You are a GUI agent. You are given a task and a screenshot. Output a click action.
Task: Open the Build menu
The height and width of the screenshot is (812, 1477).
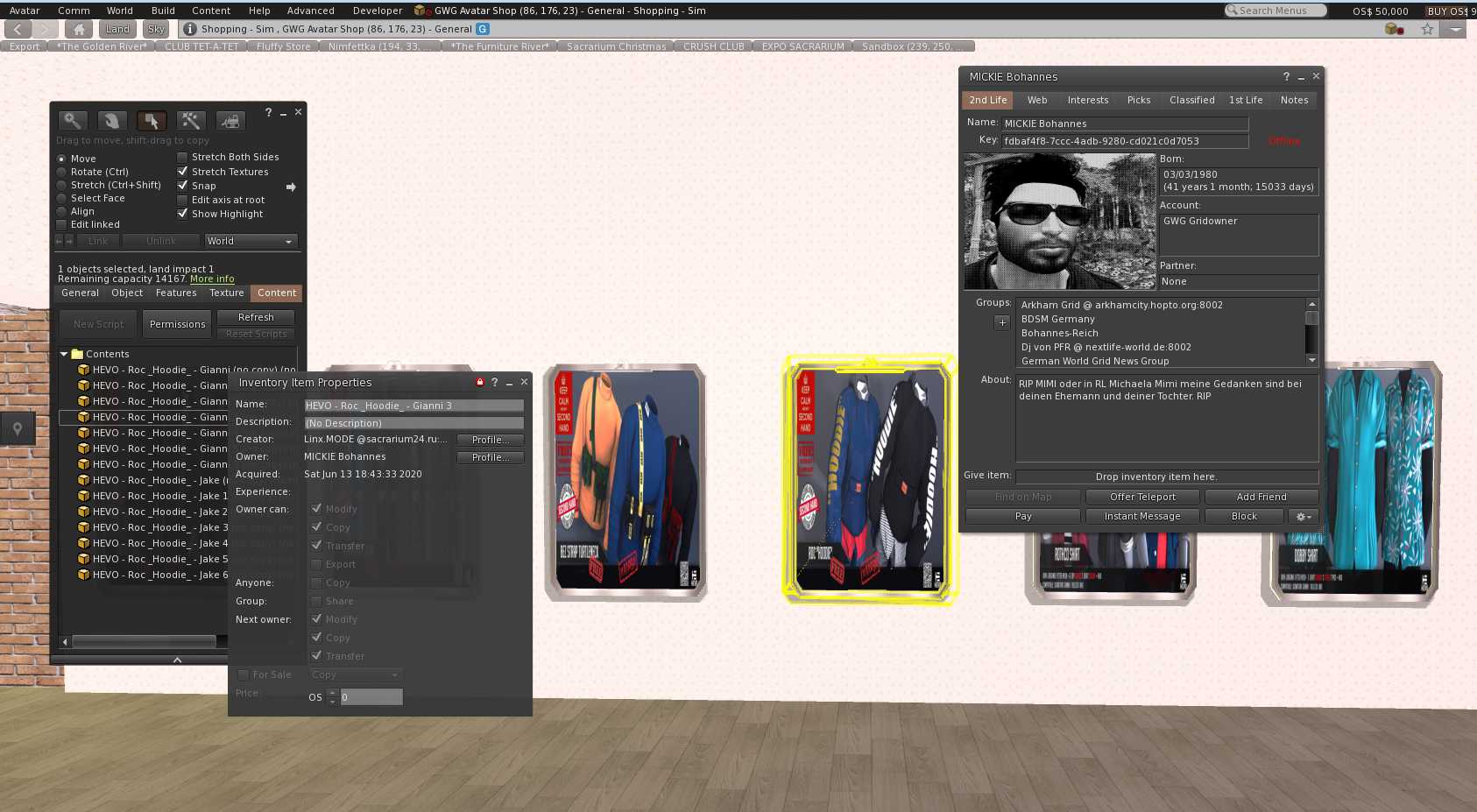tap(163, 11)
